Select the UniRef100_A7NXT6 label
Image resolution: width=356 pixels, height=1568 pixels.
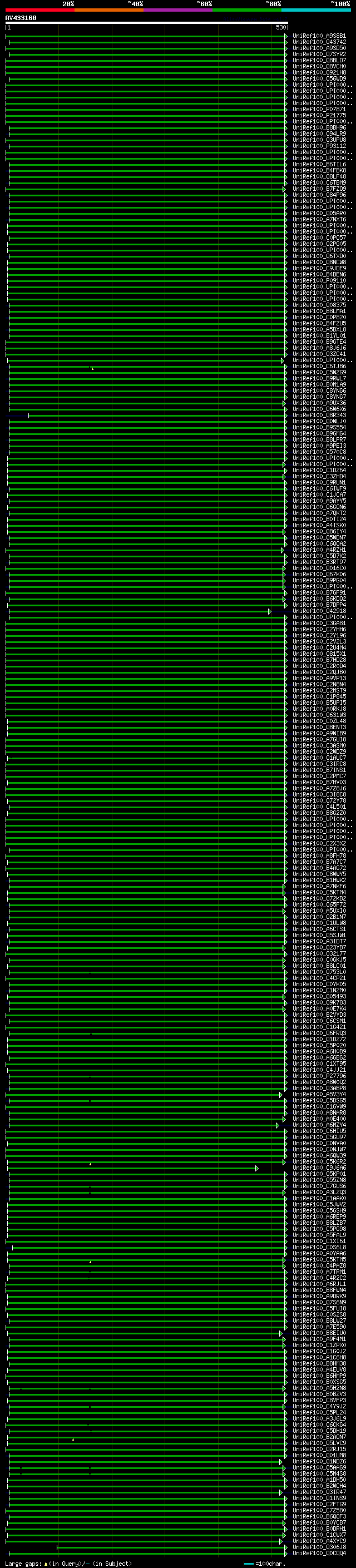[x=319, y=219]
